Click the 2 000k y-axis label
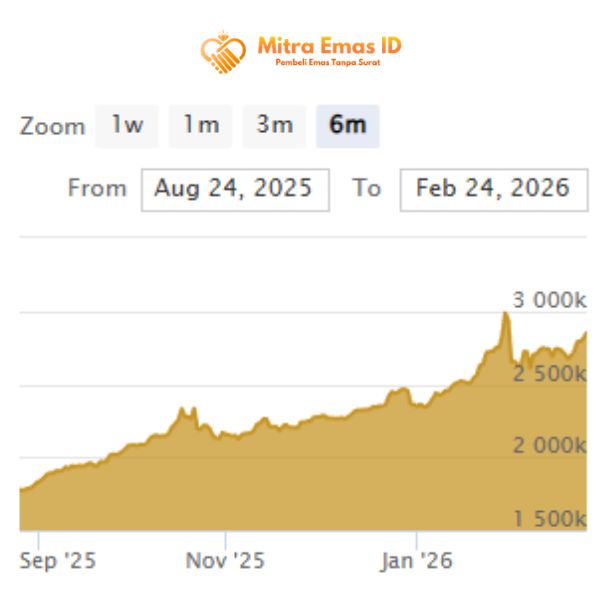Image resolution: width=600 pixels, height=600 pixels. (x=549, y=446)
